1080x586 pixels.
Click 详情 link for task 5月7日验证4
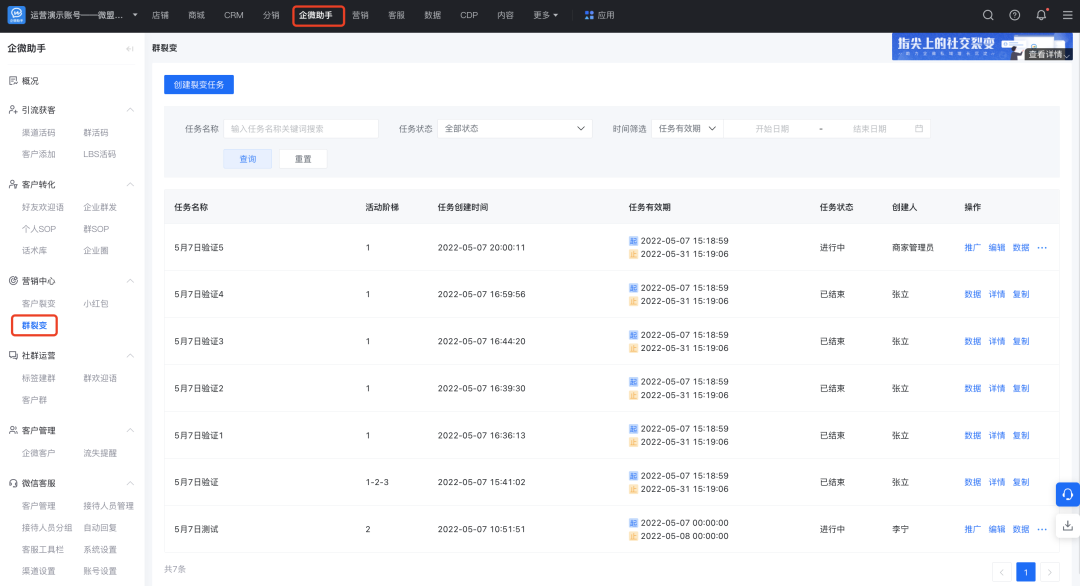[x=996, y=294]
